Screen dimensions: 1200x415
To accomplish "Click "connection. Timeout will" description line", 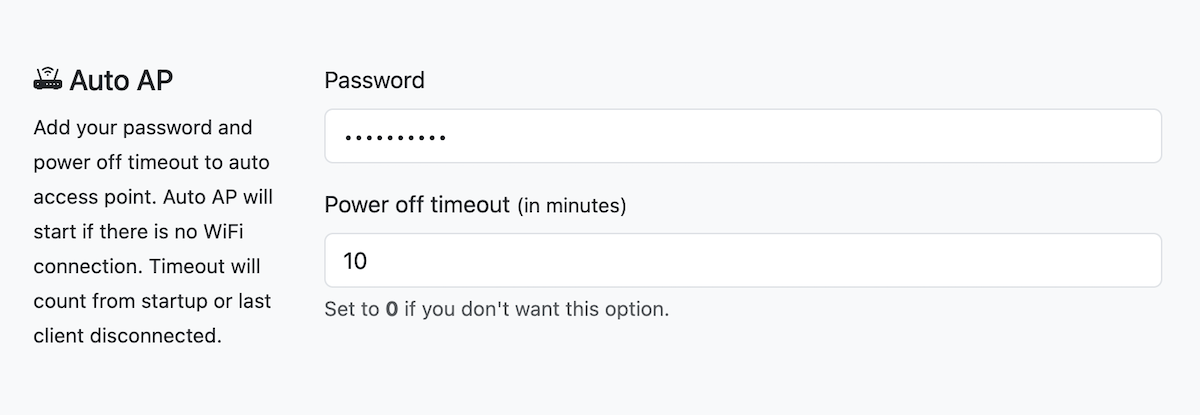I will coord(146,267).
